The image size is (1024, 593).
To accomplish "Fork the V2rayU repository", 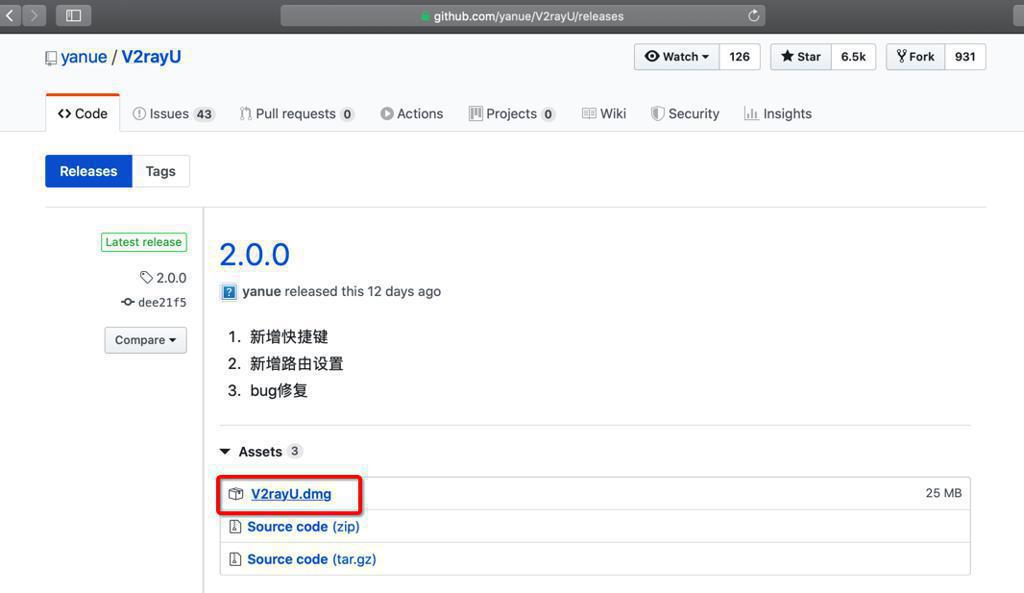I will pos(916,57).
